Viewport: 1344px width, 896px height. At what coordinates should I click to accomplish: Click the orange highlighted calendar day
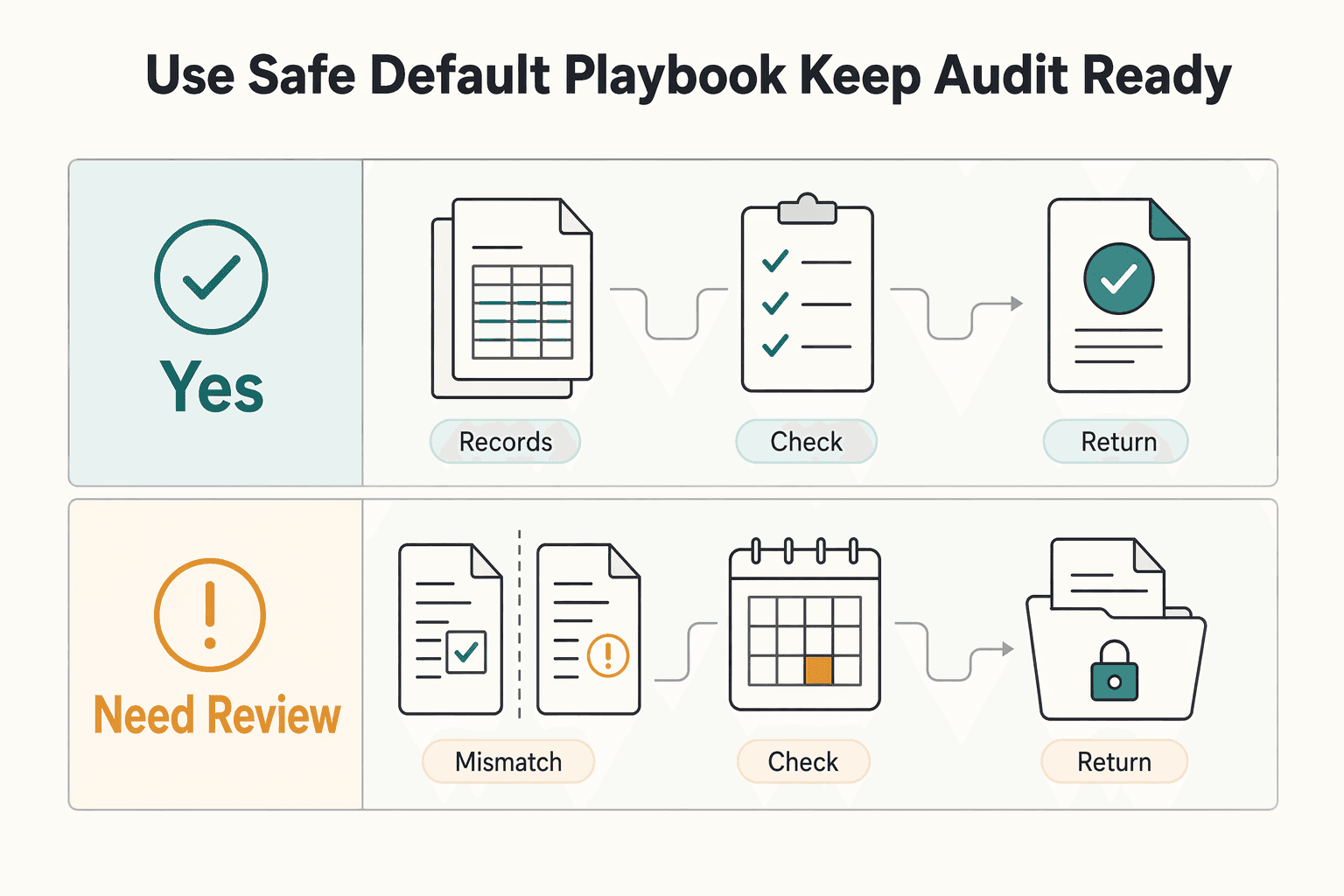pyautogui.click(x=819, y=670)
